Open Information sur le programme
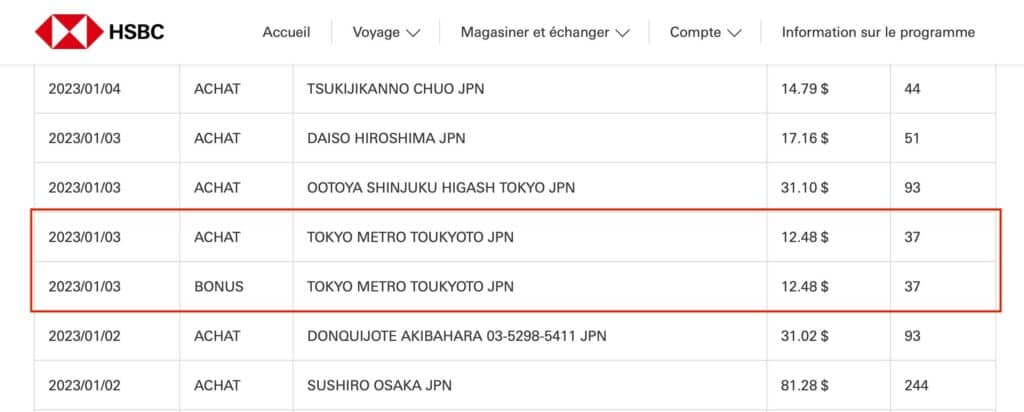The image size is (1024, 412). tap(878, 32)
